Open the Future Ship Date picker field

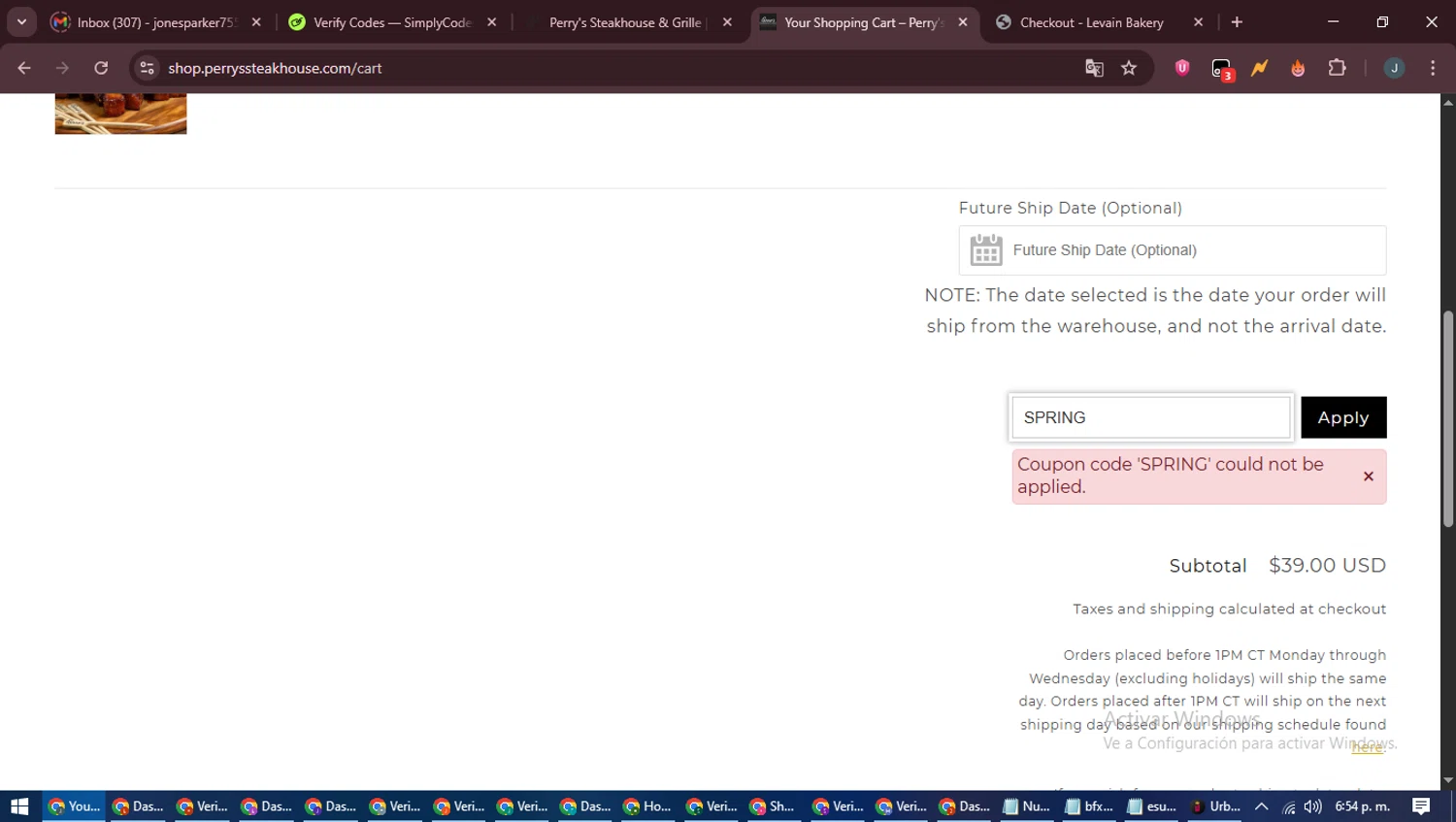(x=1173, y=250)
